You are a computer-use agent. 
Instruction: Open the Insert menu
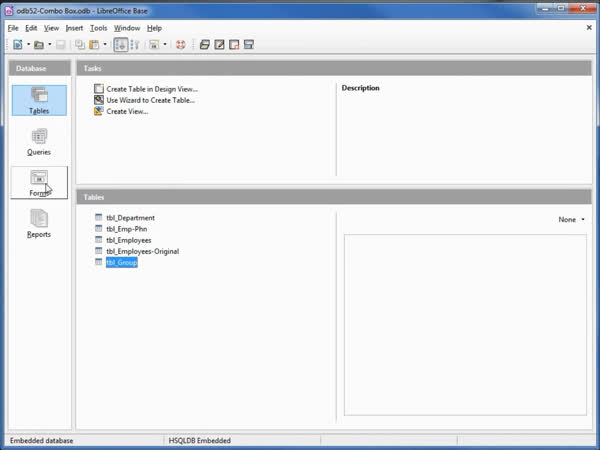[74, 28]
